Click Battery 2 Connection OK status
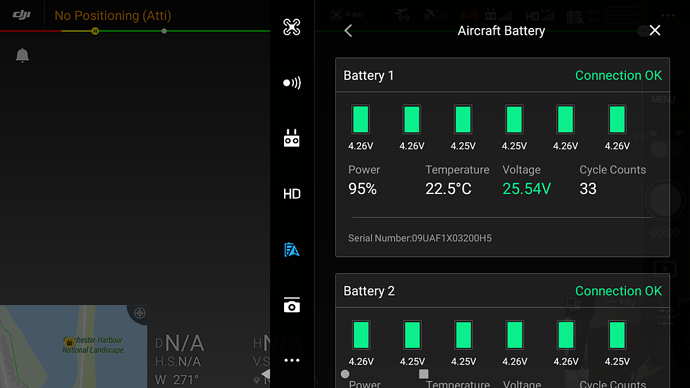Viewport: 690px width, 388px height. tap(618, 291)
